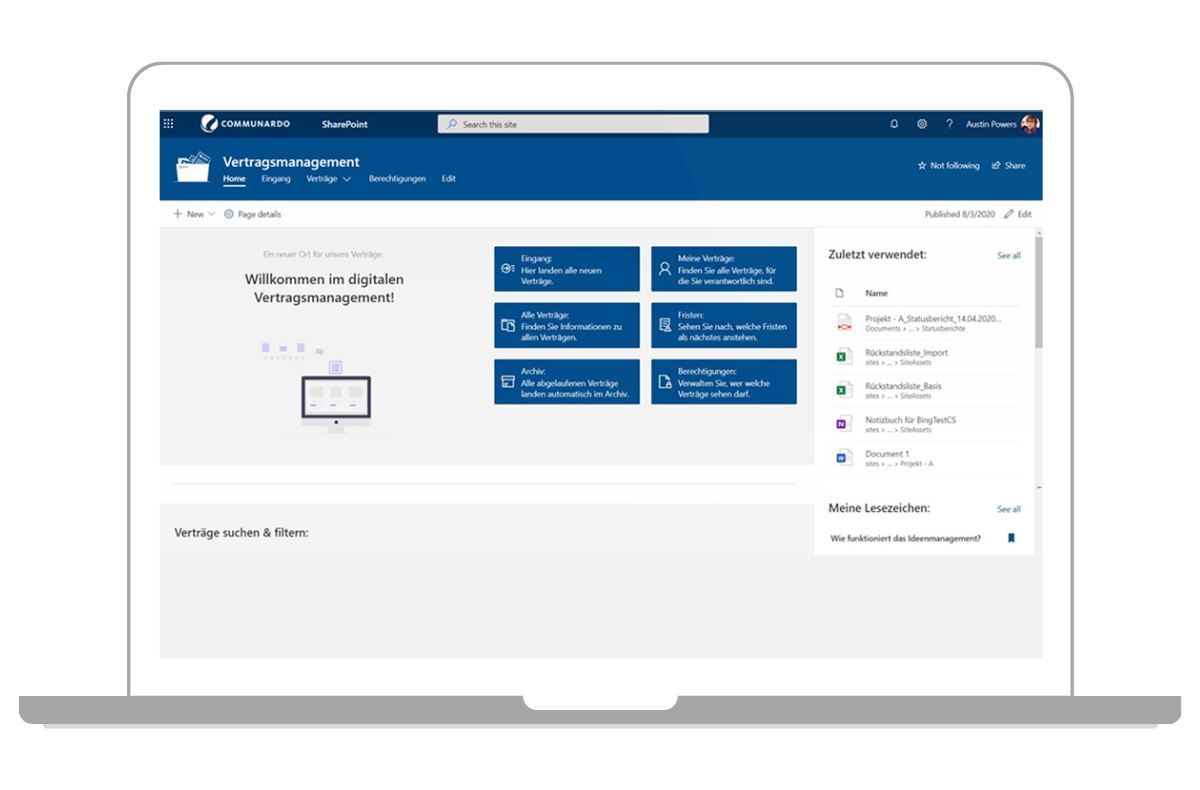Click the Vertragsmanagement site folder logo

pyautogui.click(x=193, y=167)
